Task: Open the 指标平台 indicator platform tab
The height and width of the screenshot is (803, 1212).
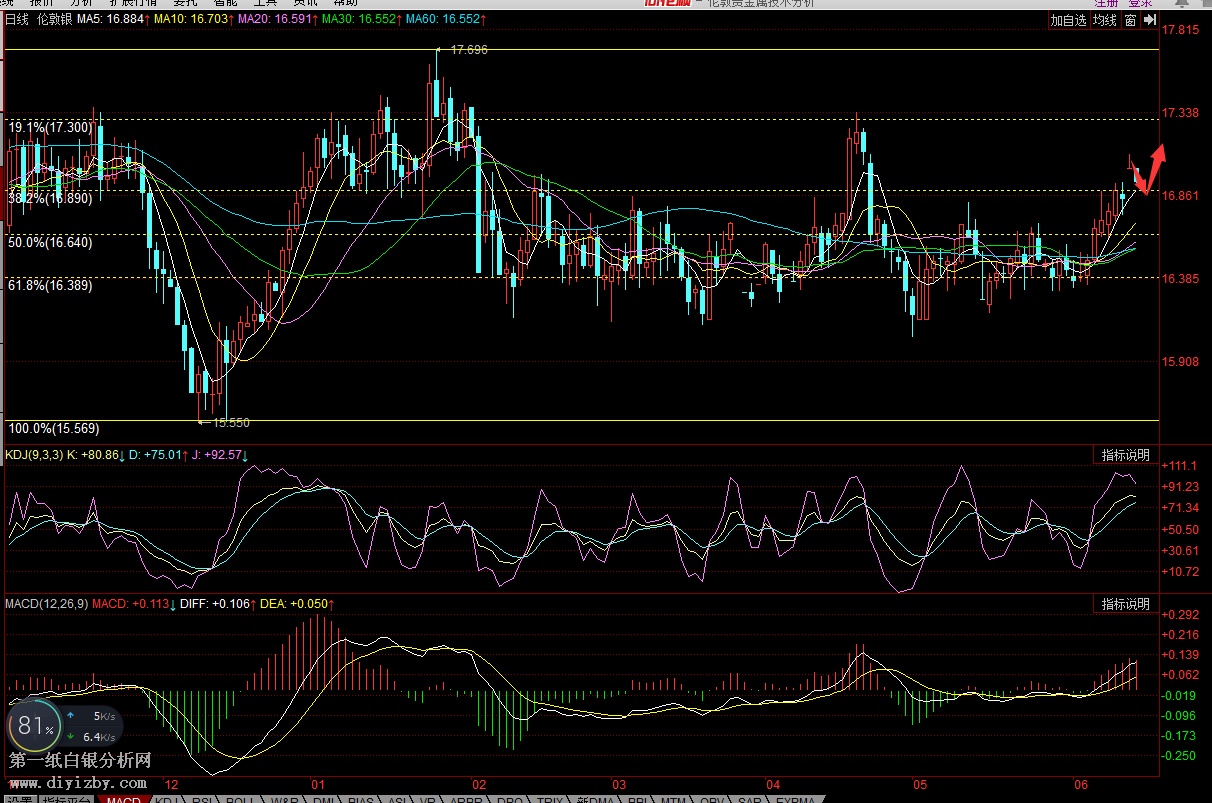Action: (67, 799)
